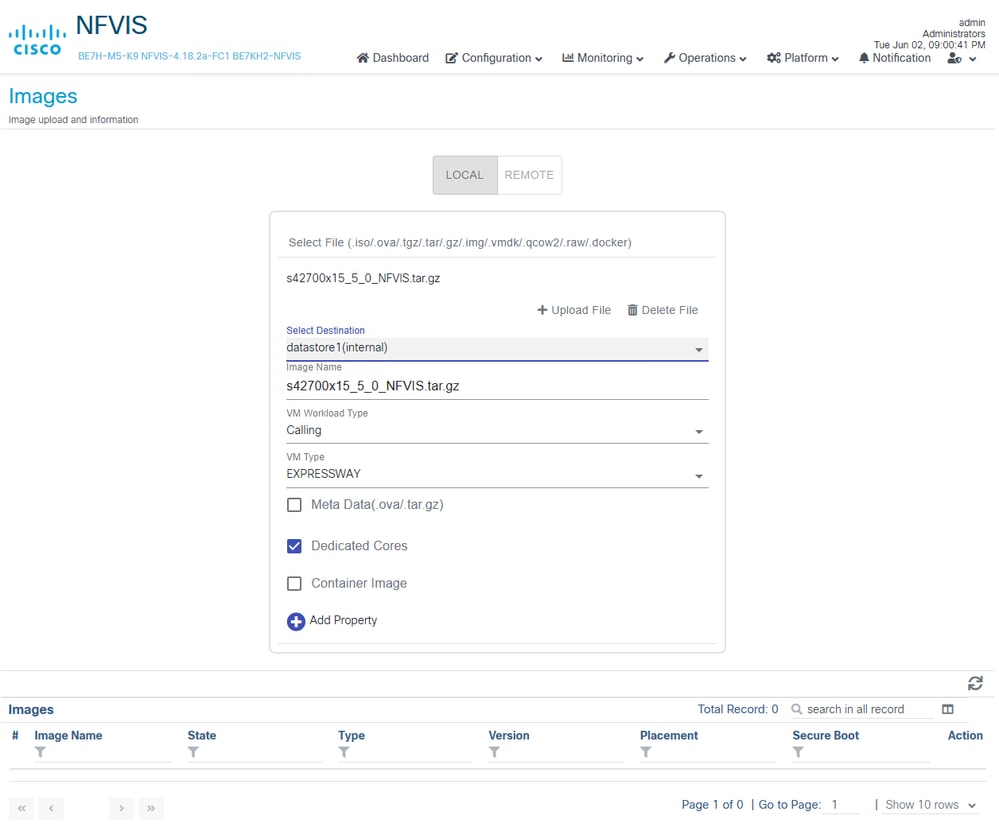
Task: Open the Dashboard page
Action: [392, 58]
